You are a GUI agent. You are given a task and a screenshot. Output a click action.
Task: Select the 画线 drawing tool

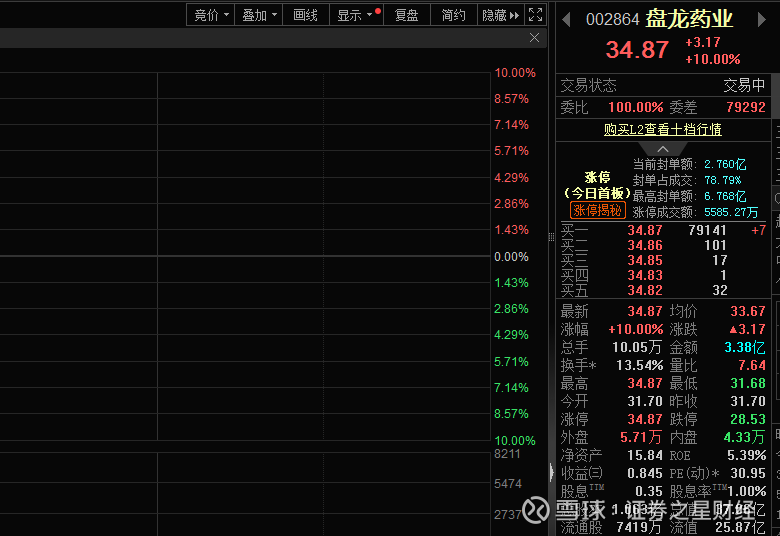pos(305,15)
